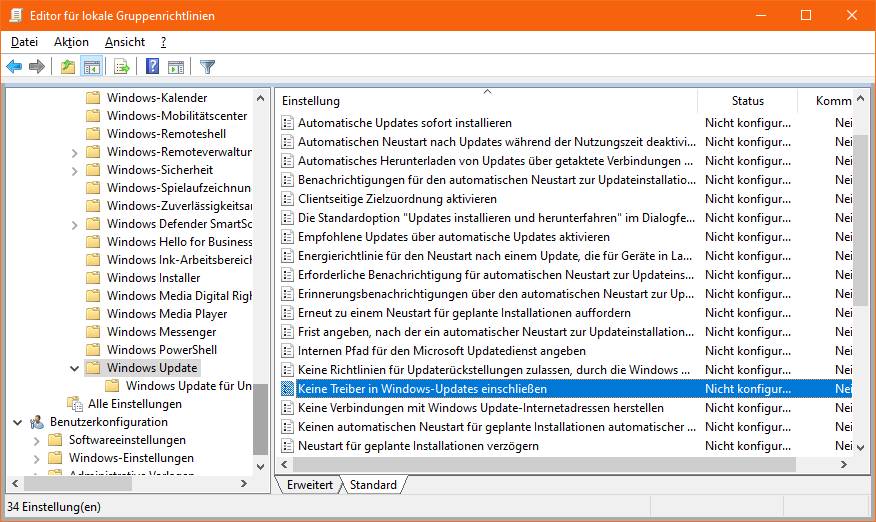Click the app icon in title bar
This screenshot has height=522, width=876.
coord(16,15)
